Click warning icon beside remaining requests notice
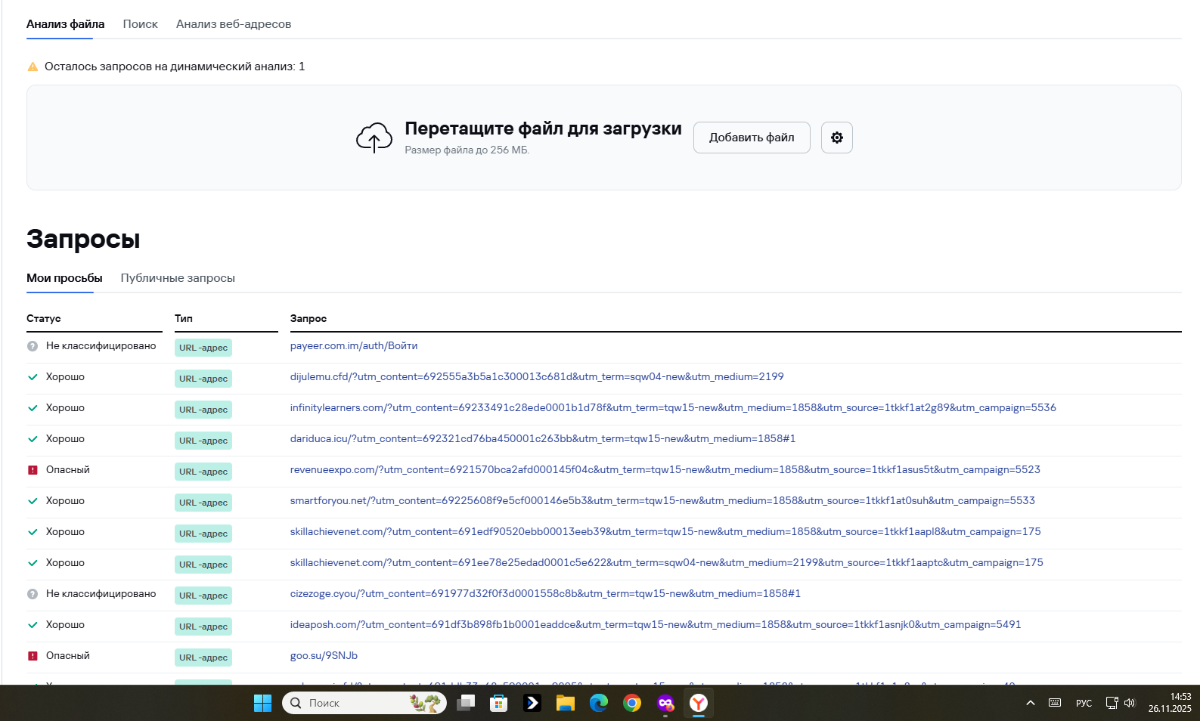1200x721 pixels. pos(33,66)
